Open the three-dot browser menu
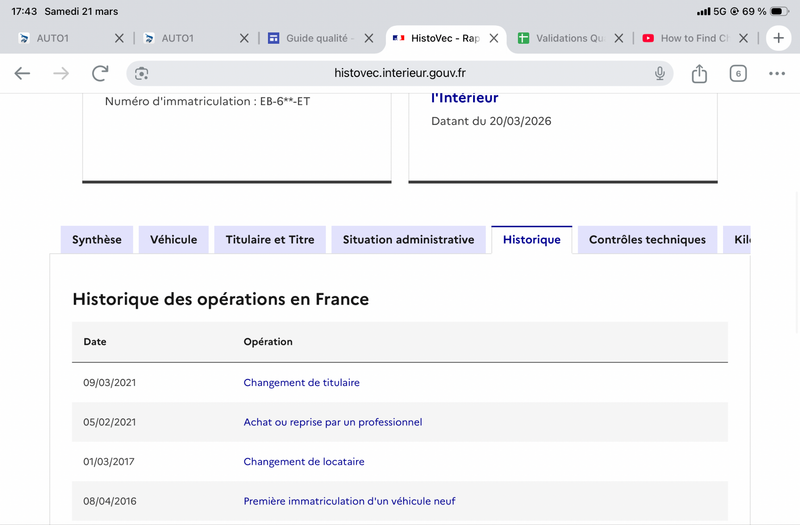800x525 pixels. (777, 74)
